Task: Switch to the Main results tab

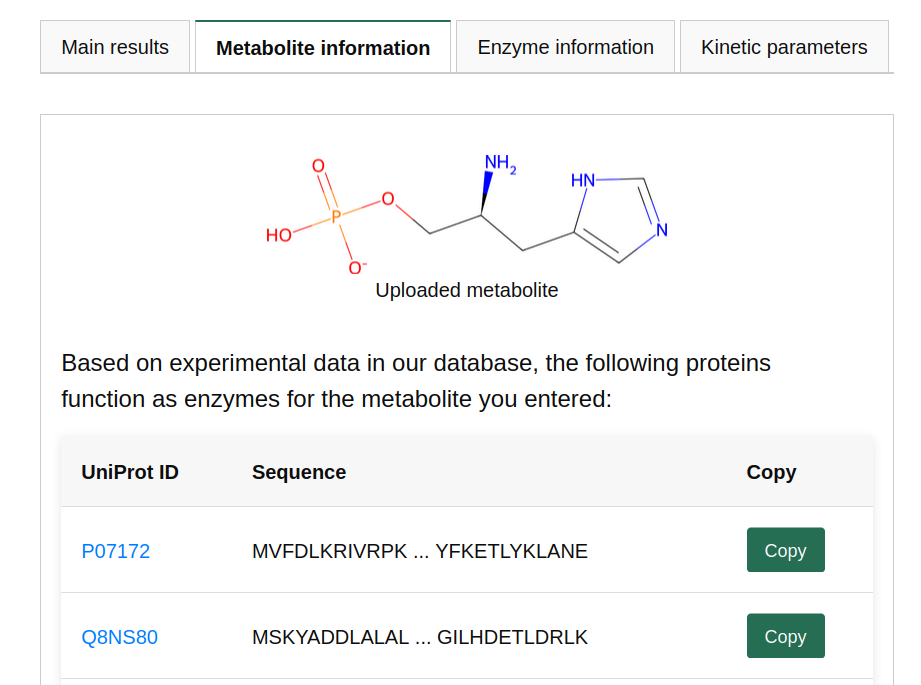Action: click(115, 47)
